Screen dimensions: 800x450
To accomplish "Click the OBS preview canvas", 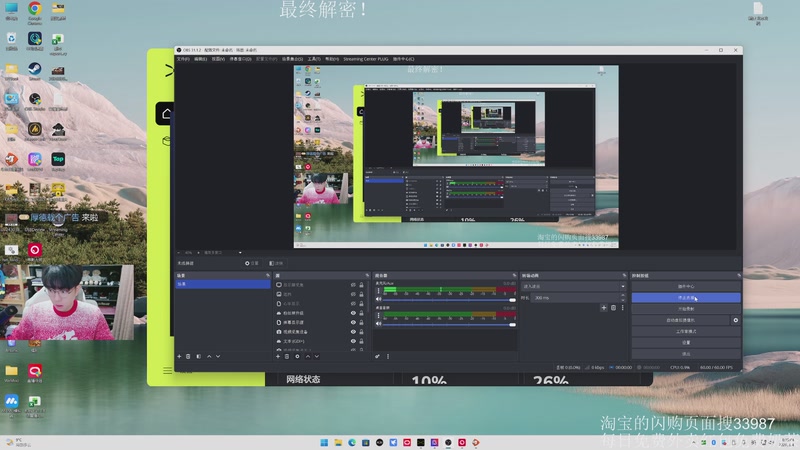I will 456,157.
